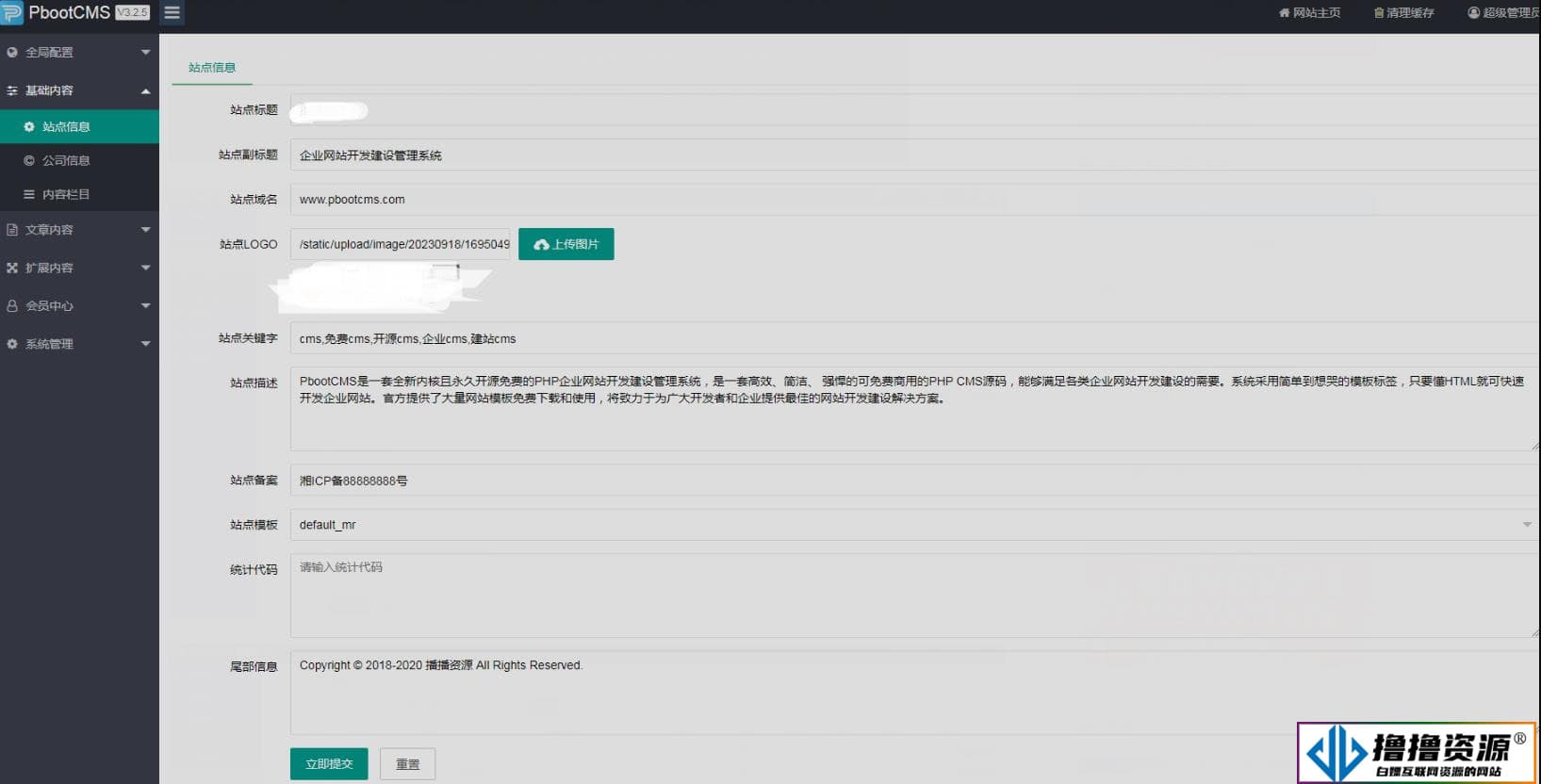Click the 站点标题 field label
The width and height of the screenshot is (1541, 784).
(x=254, y=110)
